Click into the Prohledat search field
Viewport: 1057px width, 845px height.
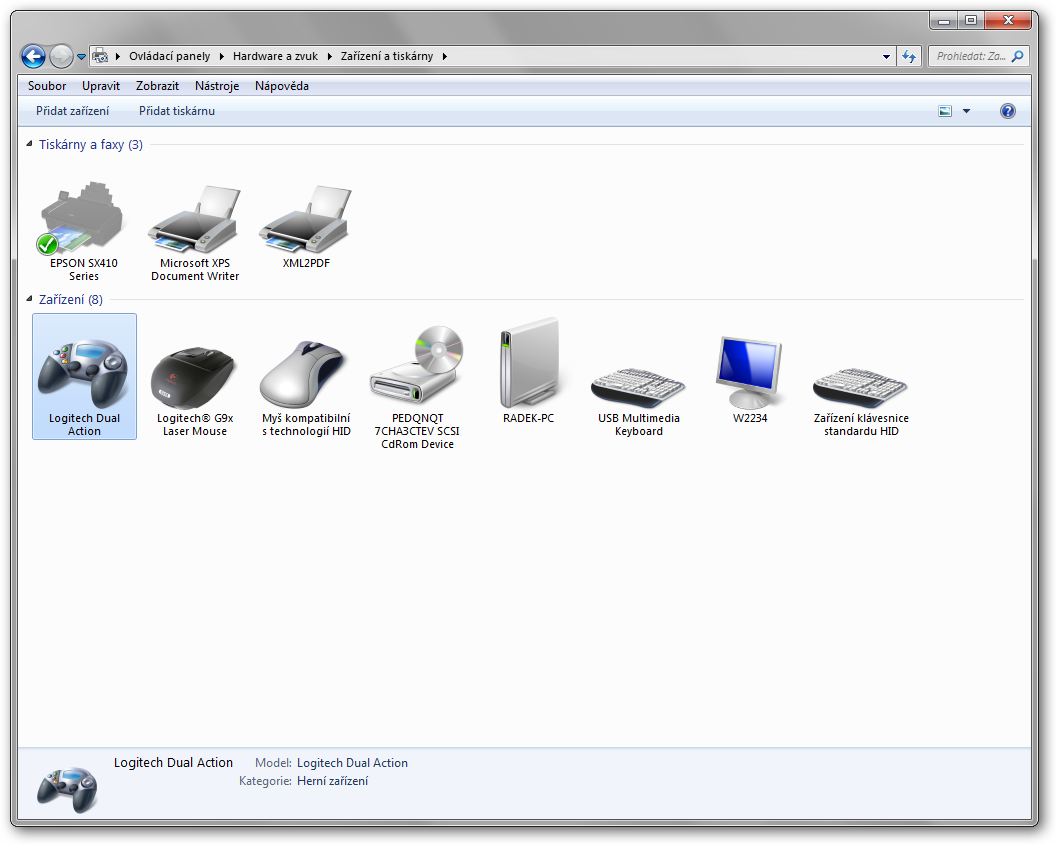[x=970, y=57]
